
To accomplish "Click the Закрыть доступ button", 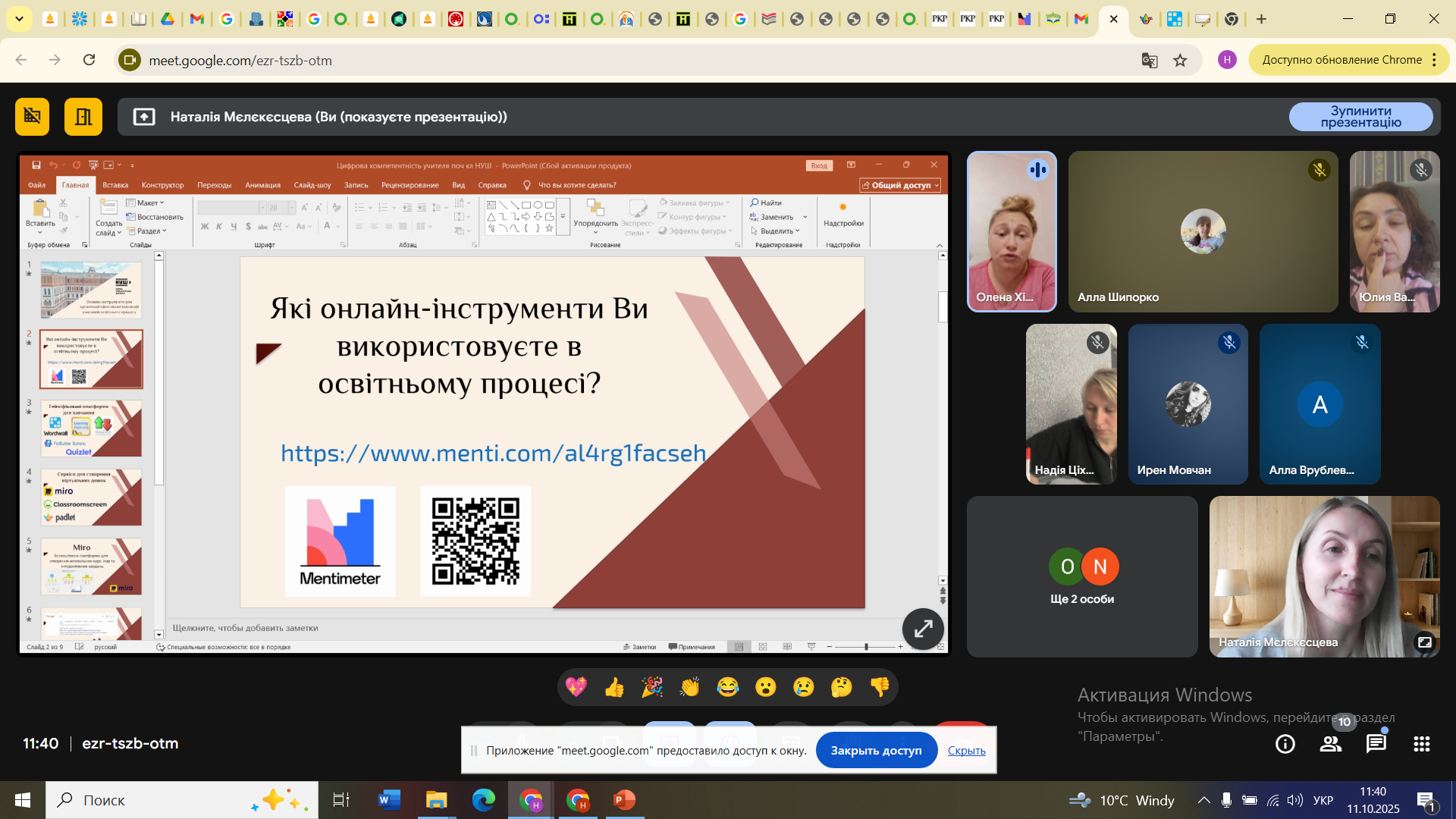I will [x=876, y=750].
